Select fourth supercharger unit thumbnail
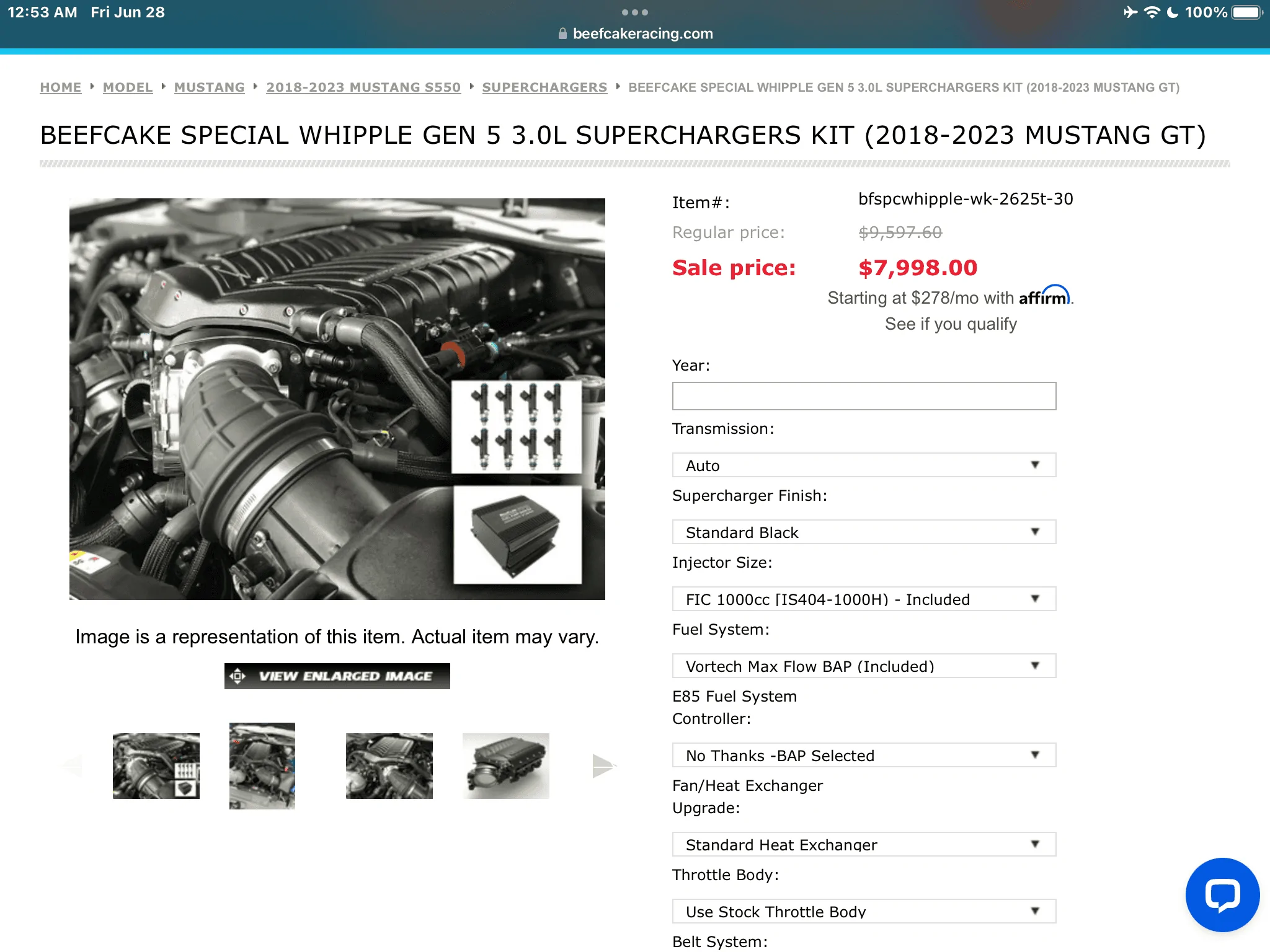Screen dimensions: 1270x952 point(506,766)
